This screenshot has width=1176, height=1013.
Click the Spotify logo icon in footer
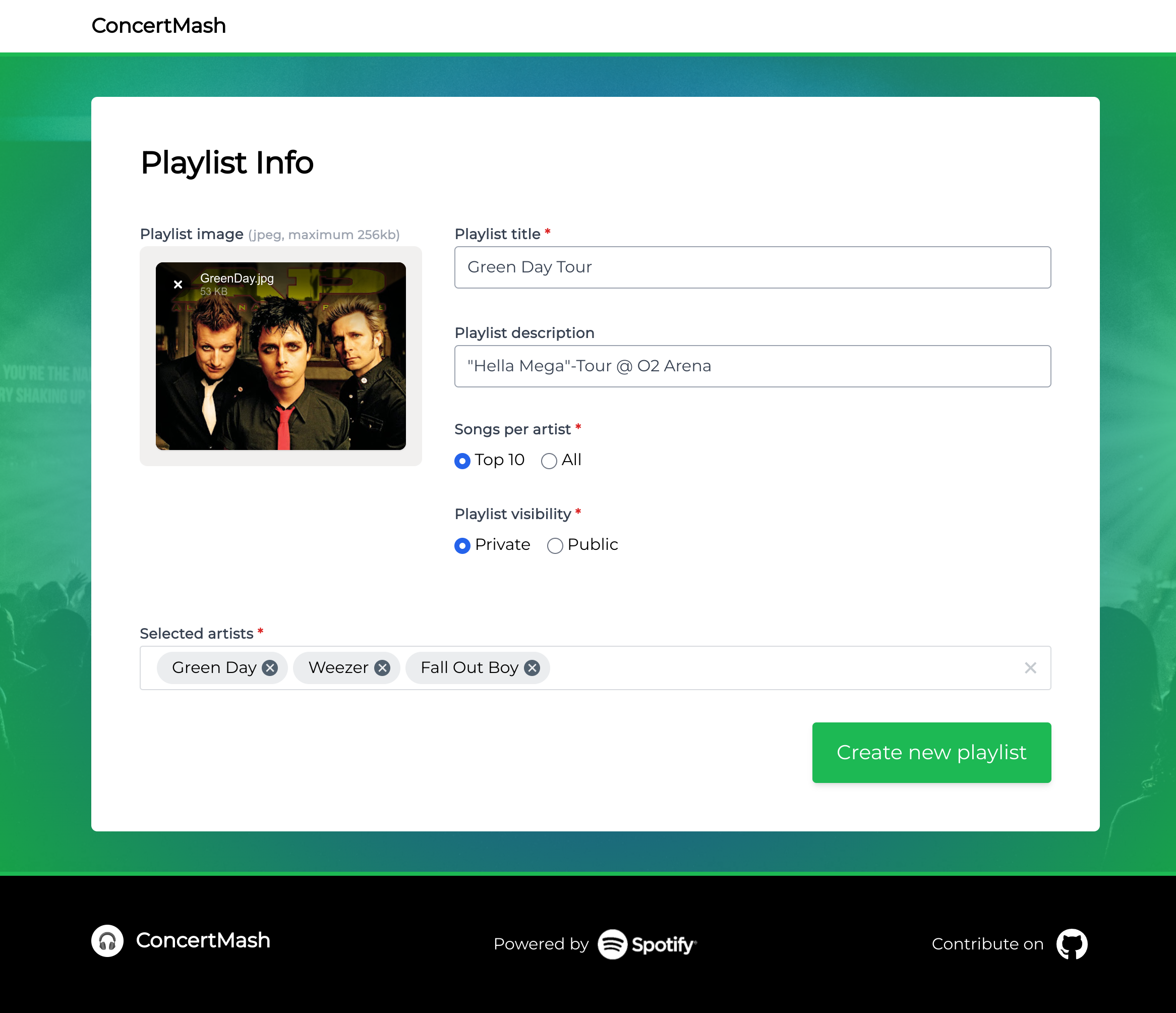(x=613, y=942)
